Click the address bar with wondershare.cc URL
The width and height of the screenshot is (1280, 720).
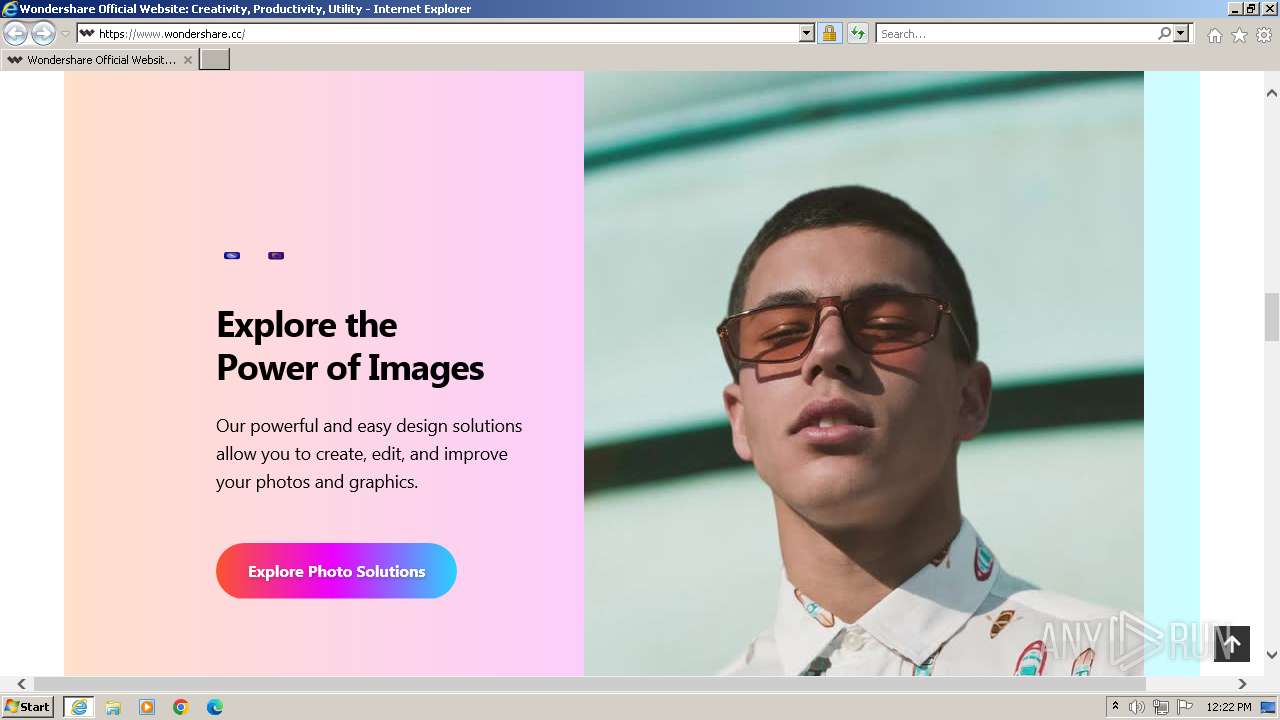tap(437, 34)
